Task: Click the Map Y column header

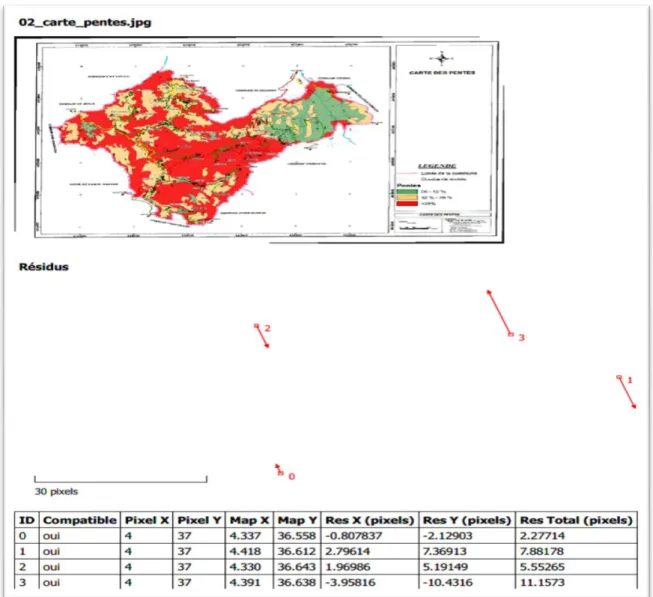Action: (297, 520)
